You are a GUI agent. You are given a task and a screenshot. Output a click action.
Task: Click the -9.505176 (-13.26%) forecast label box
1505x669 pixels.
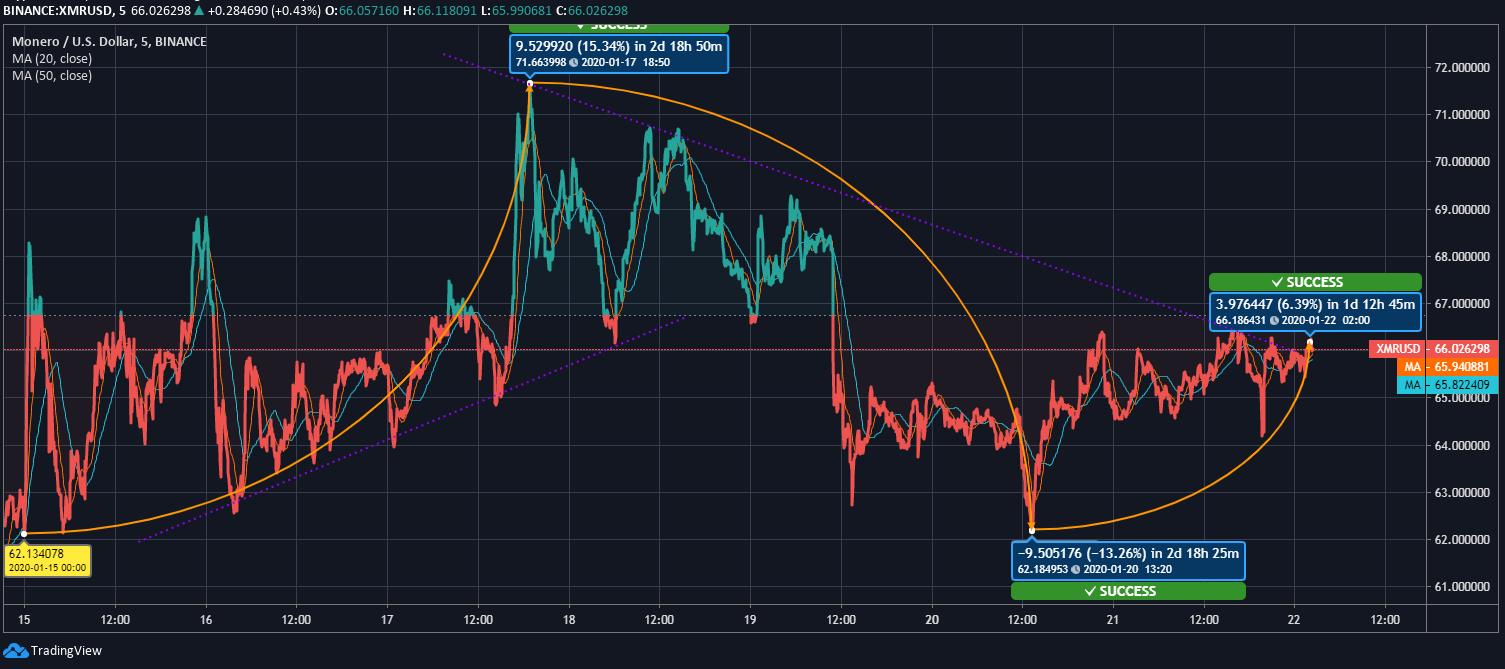point(1128,561)
